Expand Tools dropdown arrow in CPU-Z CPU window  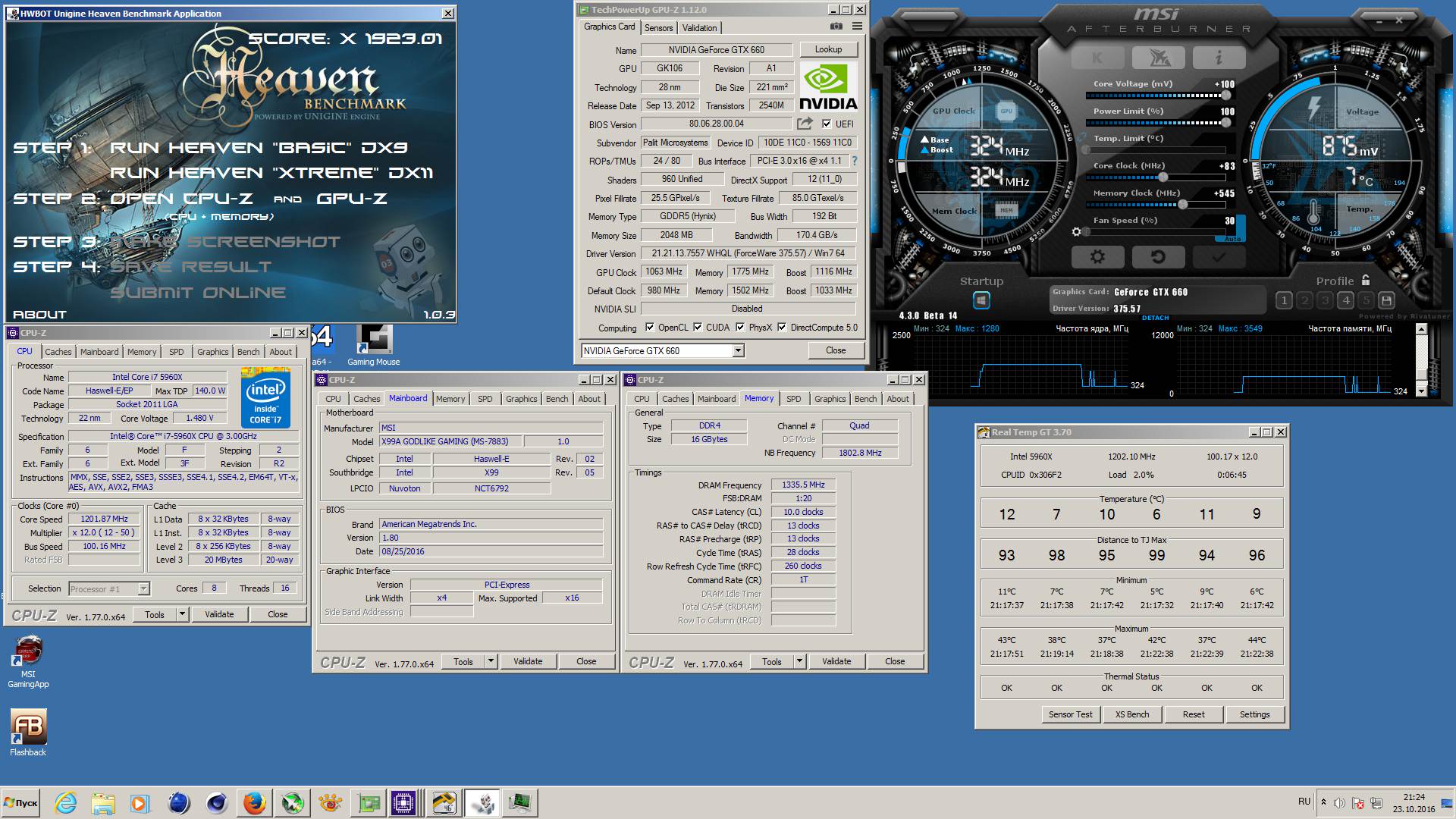[182, 614]
